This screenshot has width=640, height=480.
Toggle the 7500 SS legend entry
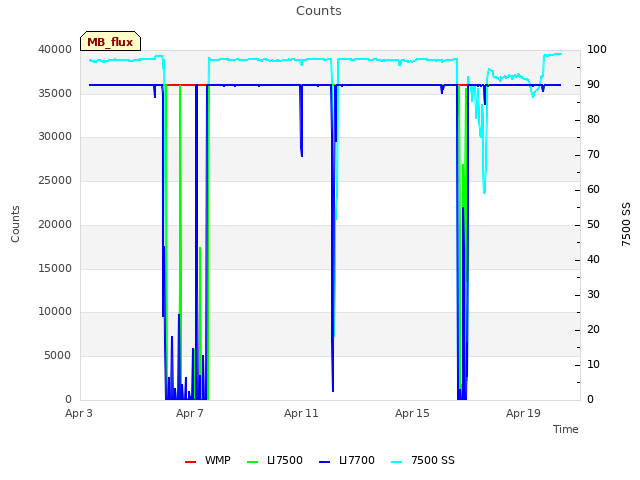pyautogui.click(x=423, y=460)
